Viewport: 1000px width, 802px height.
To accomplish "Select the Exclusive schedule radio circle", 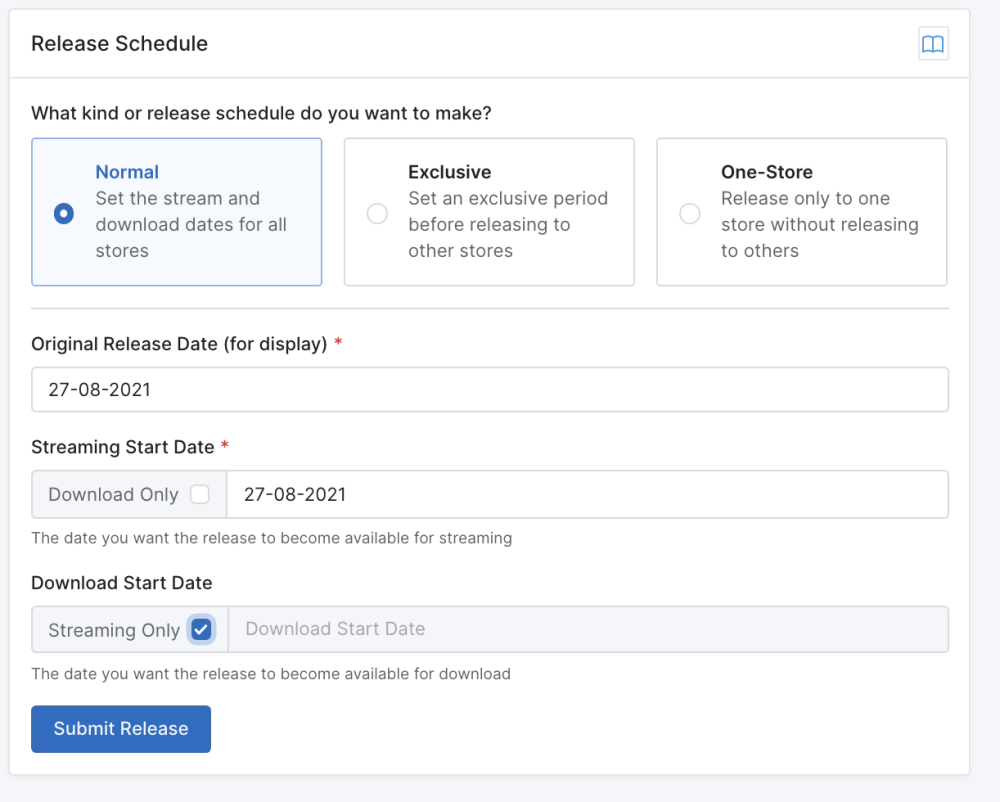I will 377,213.
